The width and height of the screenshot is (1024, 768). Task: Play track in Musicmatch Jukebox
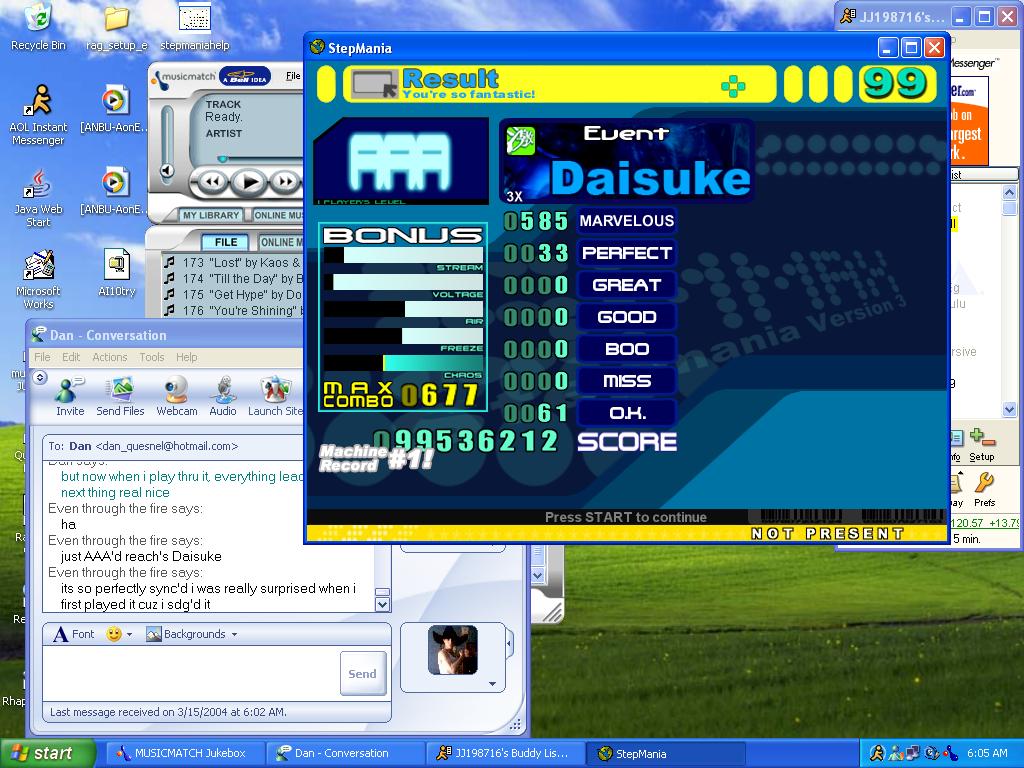click(x=249, y=182)
